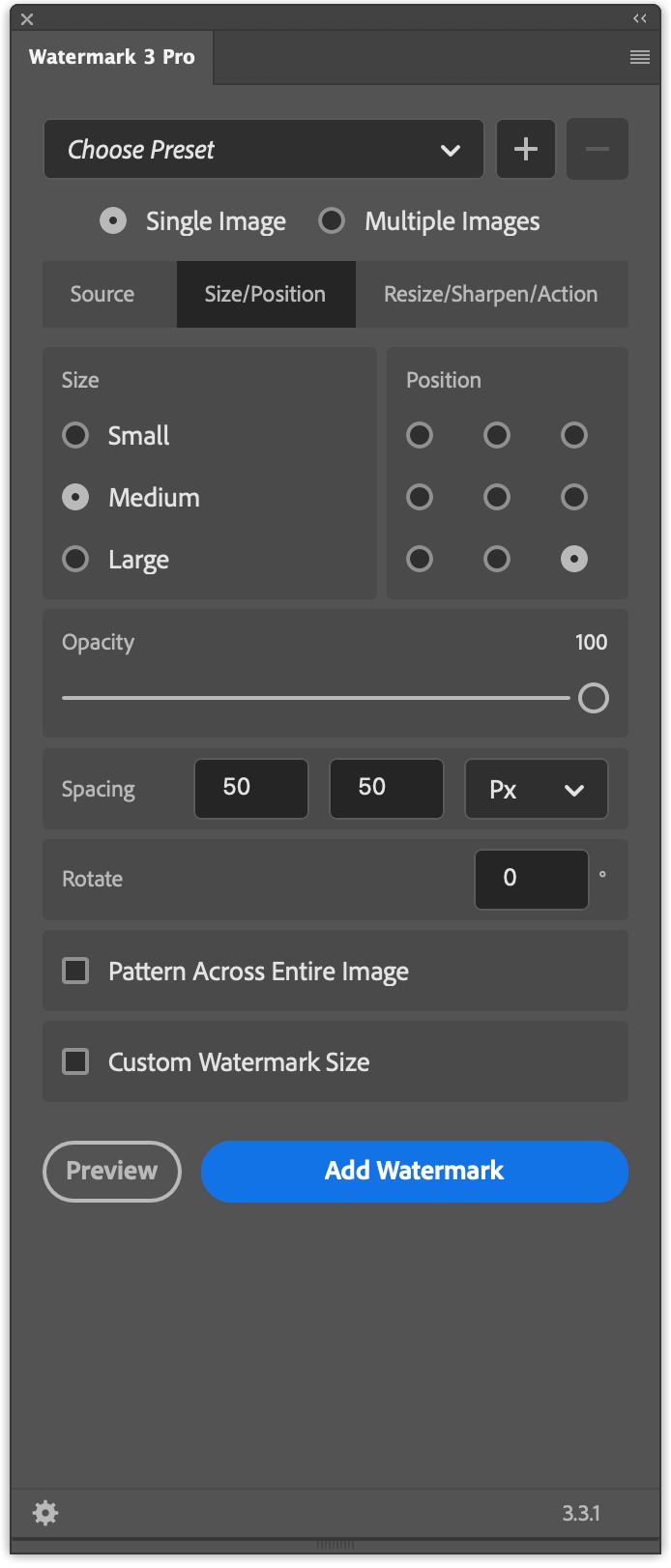The image size is (671, 1568).
Task: Collapse the panel to icons
Action: pos(638,16)
